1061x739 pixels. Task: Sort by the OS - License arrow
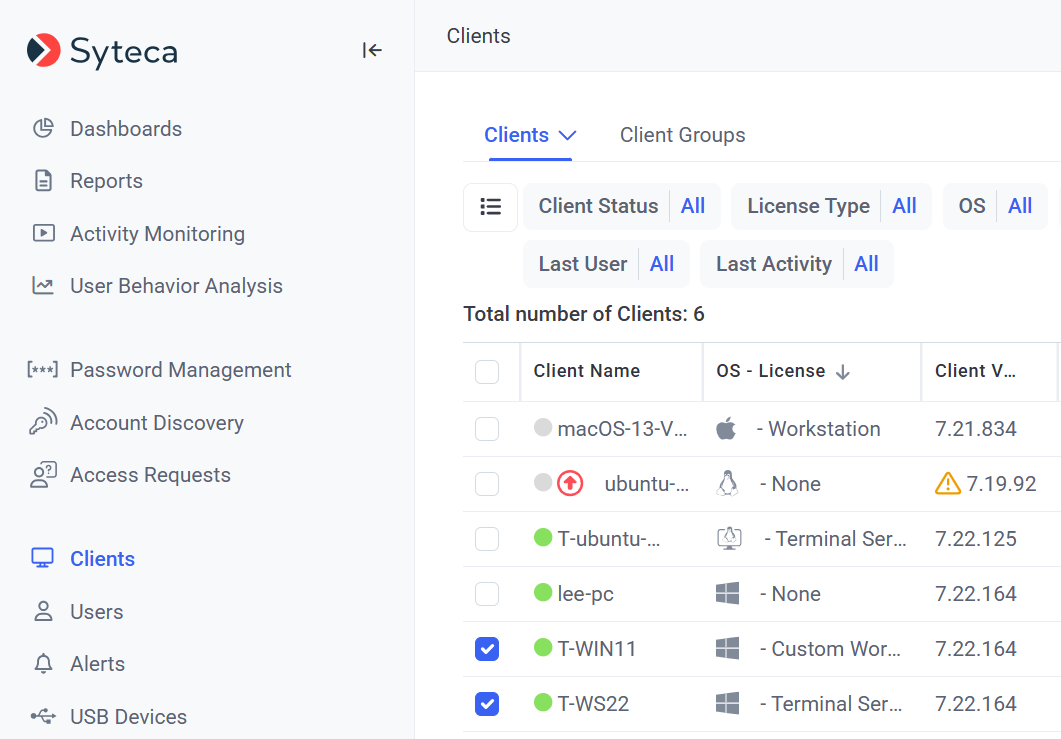[x=843, y=372]
